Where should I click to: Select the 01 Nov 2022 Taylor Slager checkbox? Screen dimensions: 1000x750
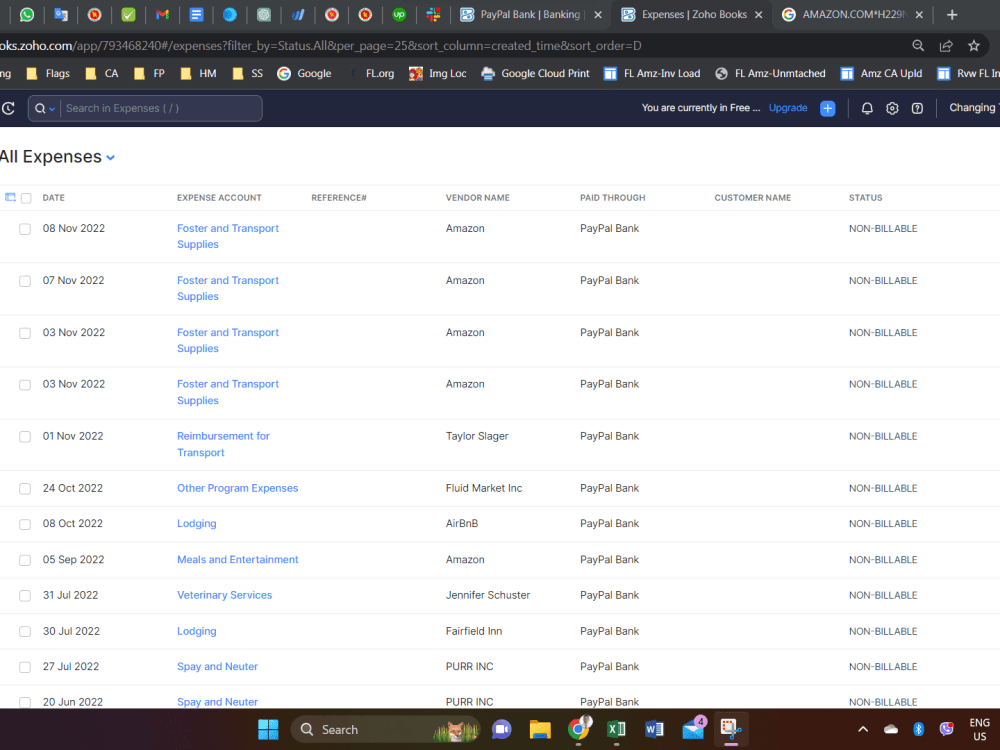tap(25, 437)
